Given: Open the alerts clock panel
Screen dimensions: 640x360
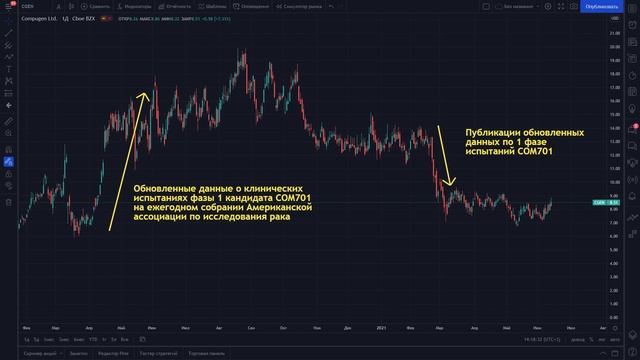Looking at the screenshot, I should [632, 25].
